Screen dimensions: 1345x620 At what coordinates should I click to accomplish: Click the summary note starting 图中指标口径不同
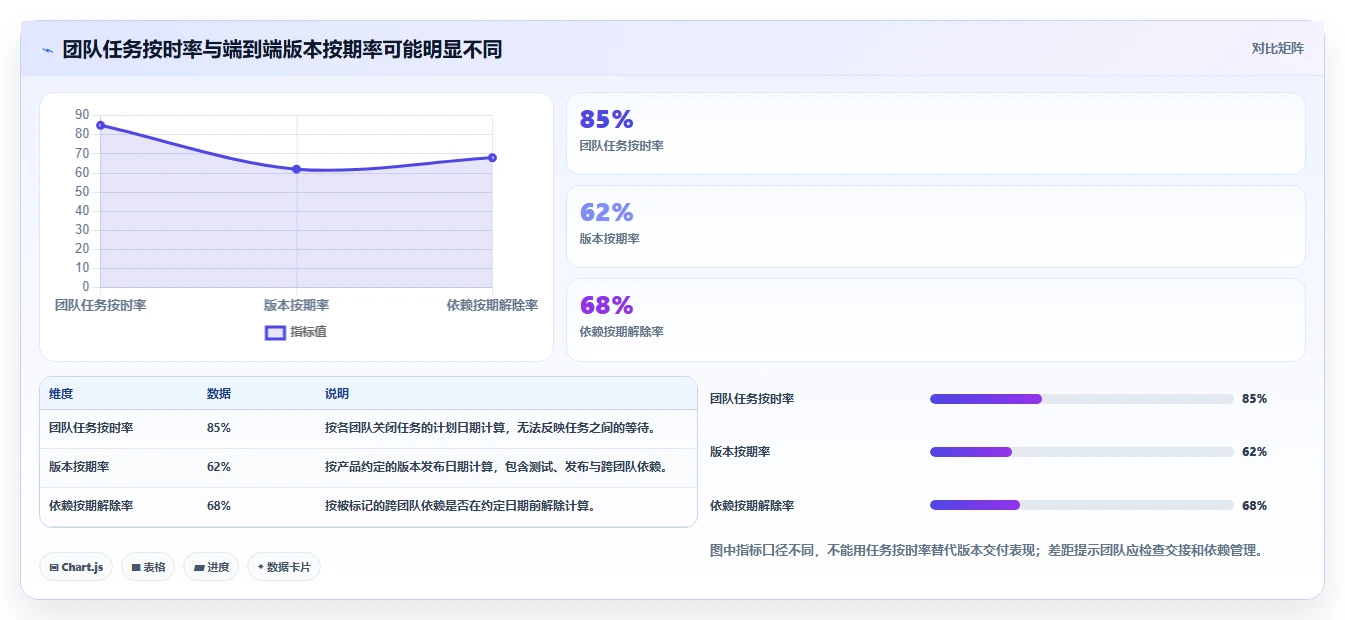[x=987, y=550]
